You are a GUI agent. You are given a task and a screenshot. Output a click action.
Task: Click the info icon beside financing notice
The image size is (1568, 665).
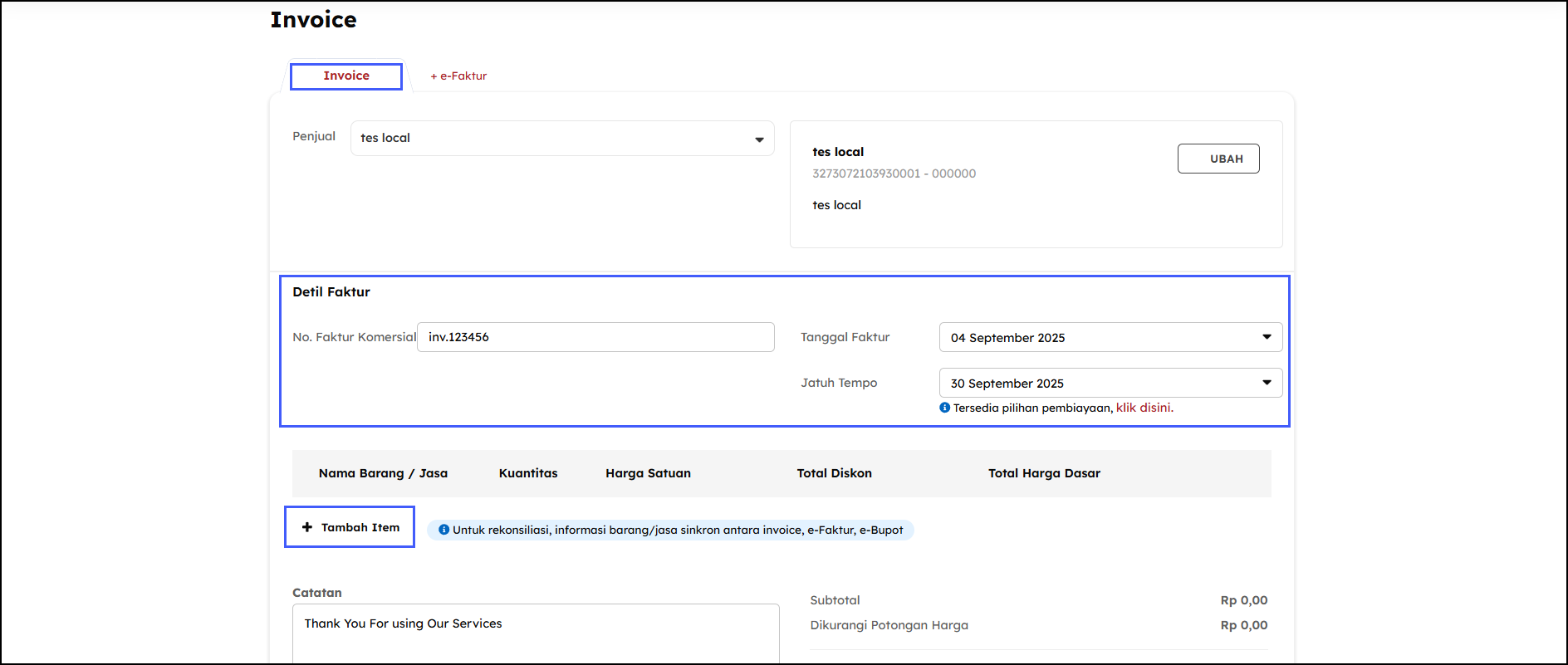point(944,408)
